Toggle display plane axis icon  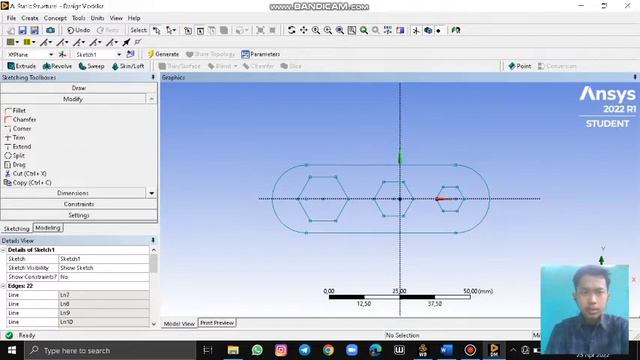click(x=416, y=30)
